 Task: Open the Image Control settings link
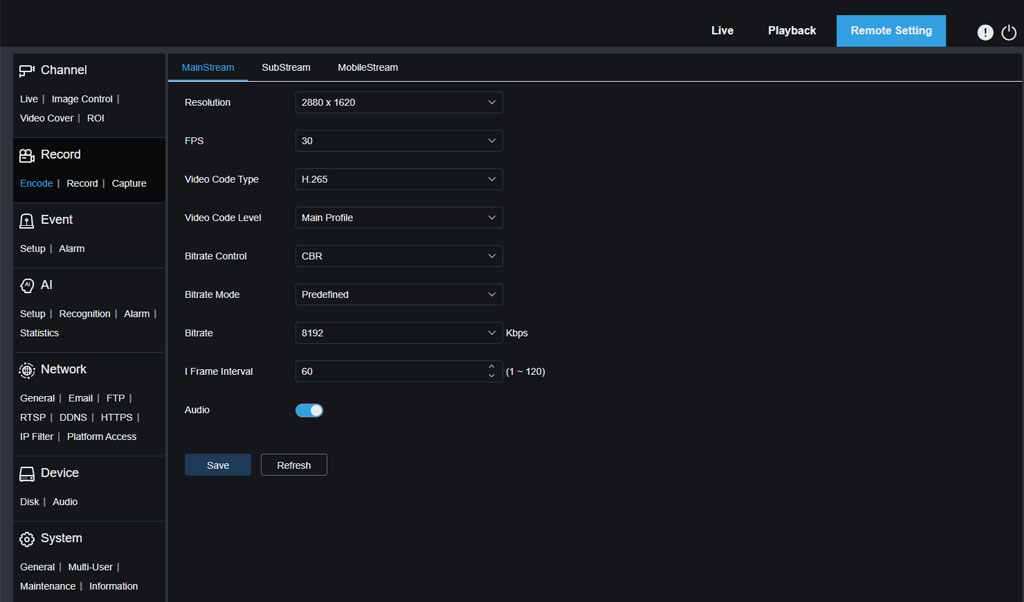point(81,98)
